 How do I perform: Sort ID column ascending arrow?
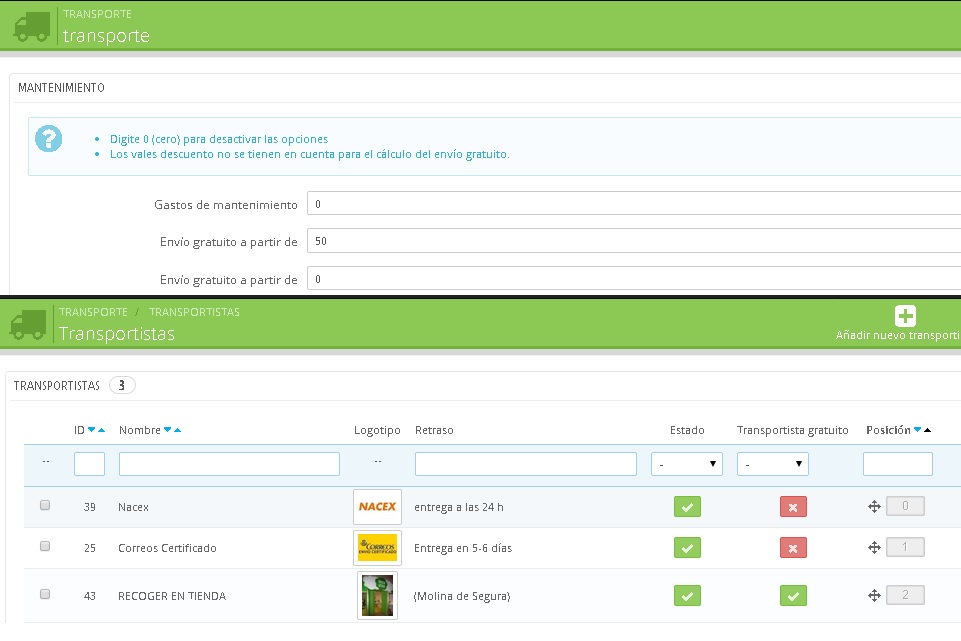click(101, 430)
